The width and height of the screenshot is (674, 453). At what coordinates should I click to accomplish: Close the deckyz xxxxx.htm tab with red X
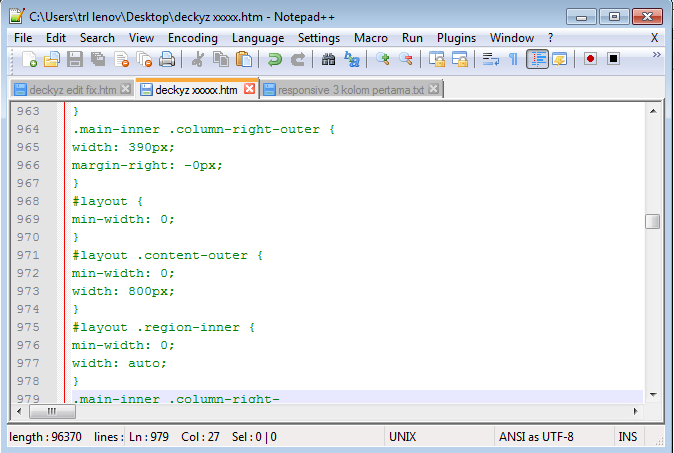(x=249, y=89)
